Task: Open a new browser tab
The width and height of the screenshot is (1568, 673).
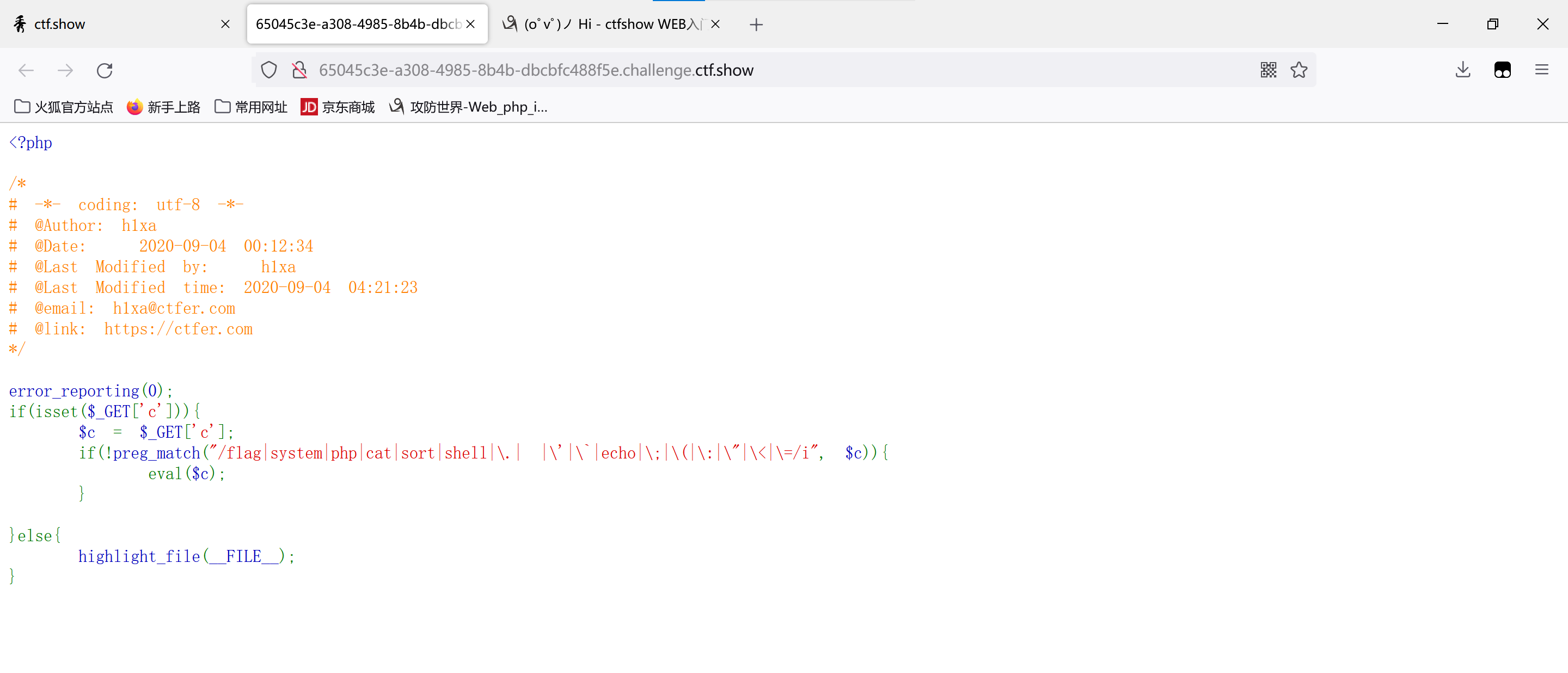Action: click(x=756, y=25)
